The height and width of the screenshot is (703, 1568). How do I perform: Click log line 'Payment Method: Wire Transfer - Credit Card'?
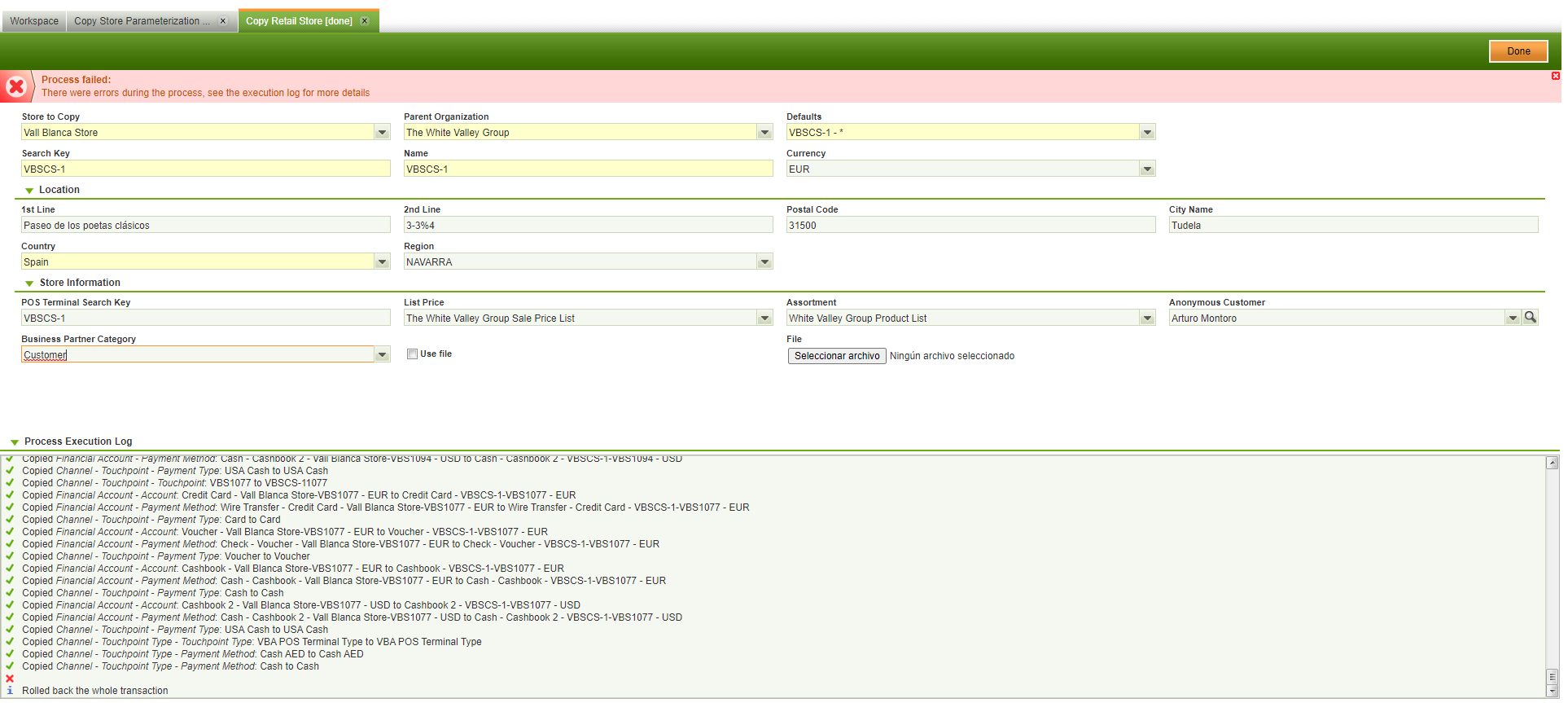click(386, 507)
